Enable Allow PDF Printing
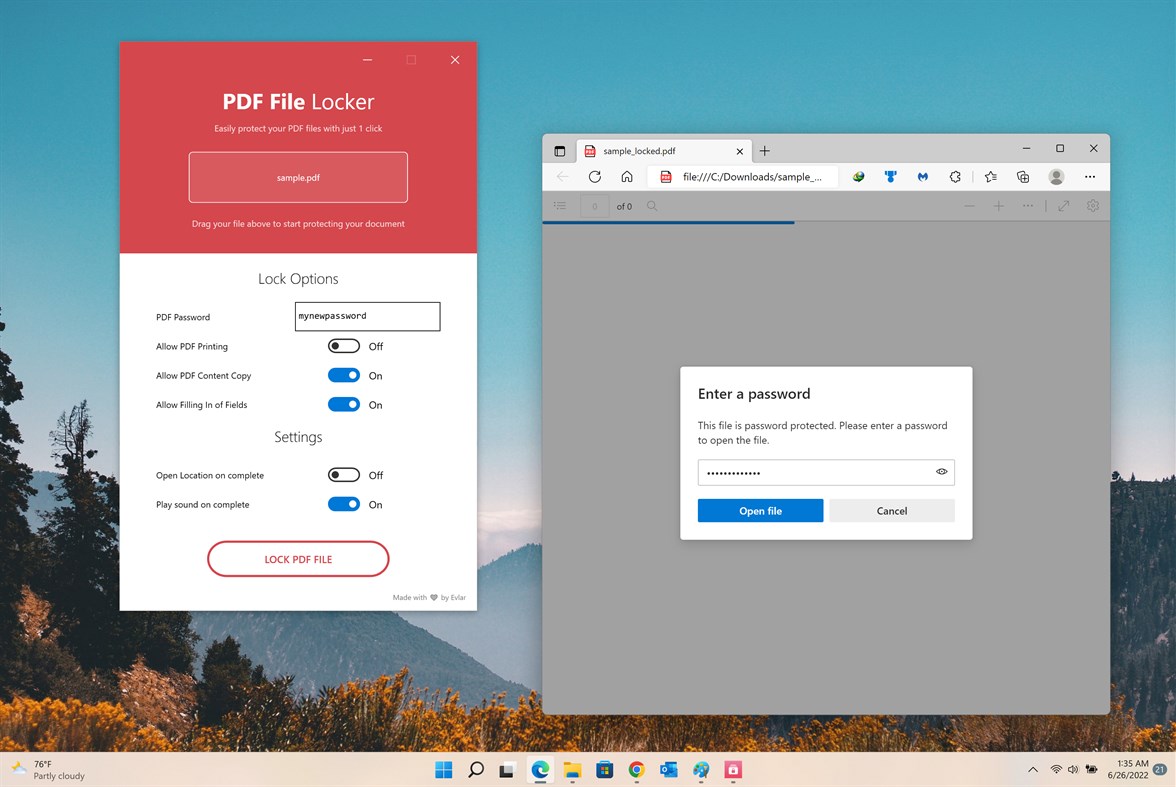1176x787 pixels. point(343,346)
